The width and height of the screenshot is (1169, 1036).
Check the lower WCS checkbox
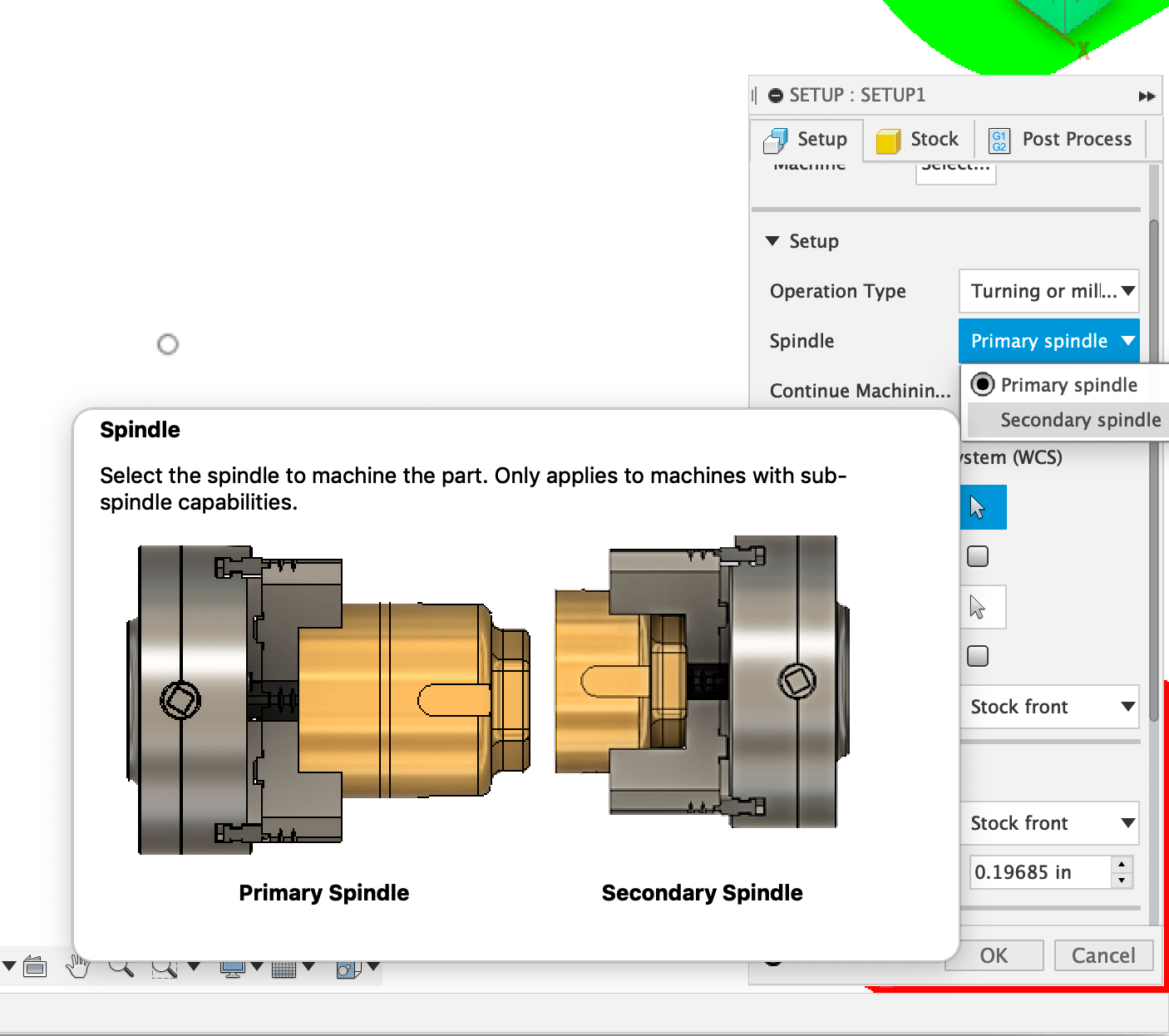point(978,656)
